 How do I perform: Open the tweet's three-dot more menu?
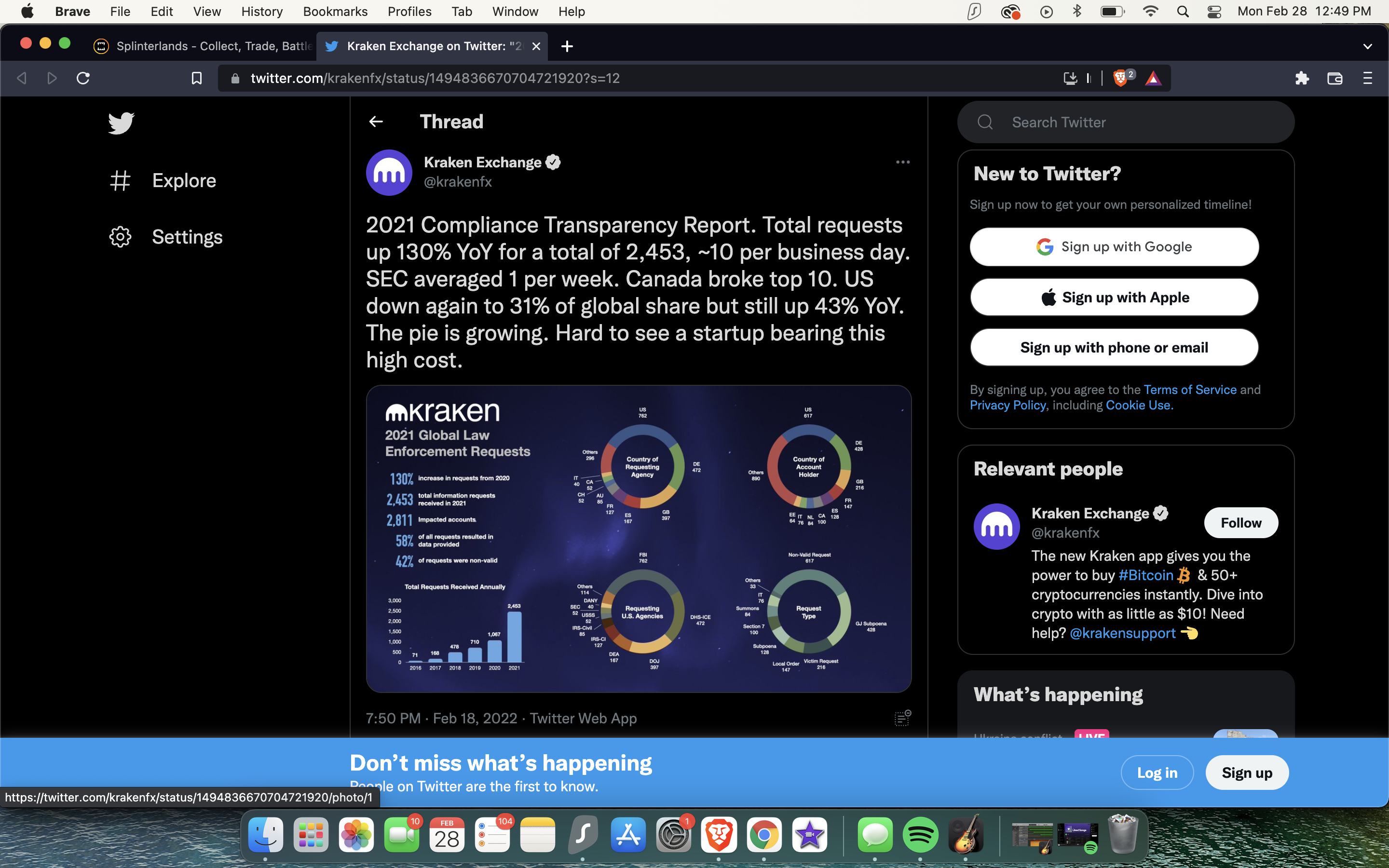click(x=903, y=163)
